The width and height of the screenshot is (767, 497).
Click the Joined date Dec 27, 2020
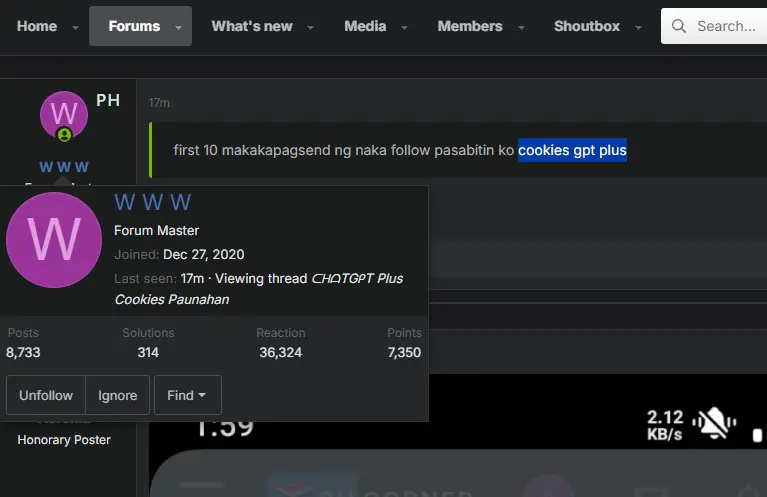point(203,254)
